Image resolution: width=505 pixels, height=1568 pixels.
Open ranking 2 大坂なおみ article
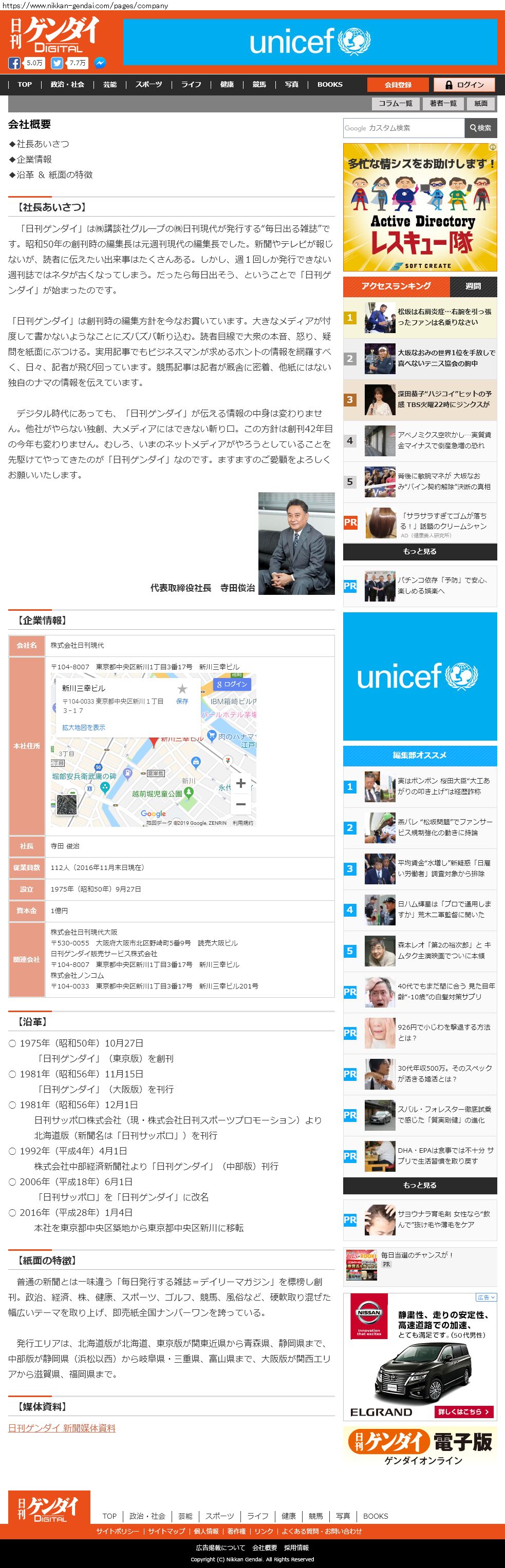pyautogui.click(x=420, y=359)
